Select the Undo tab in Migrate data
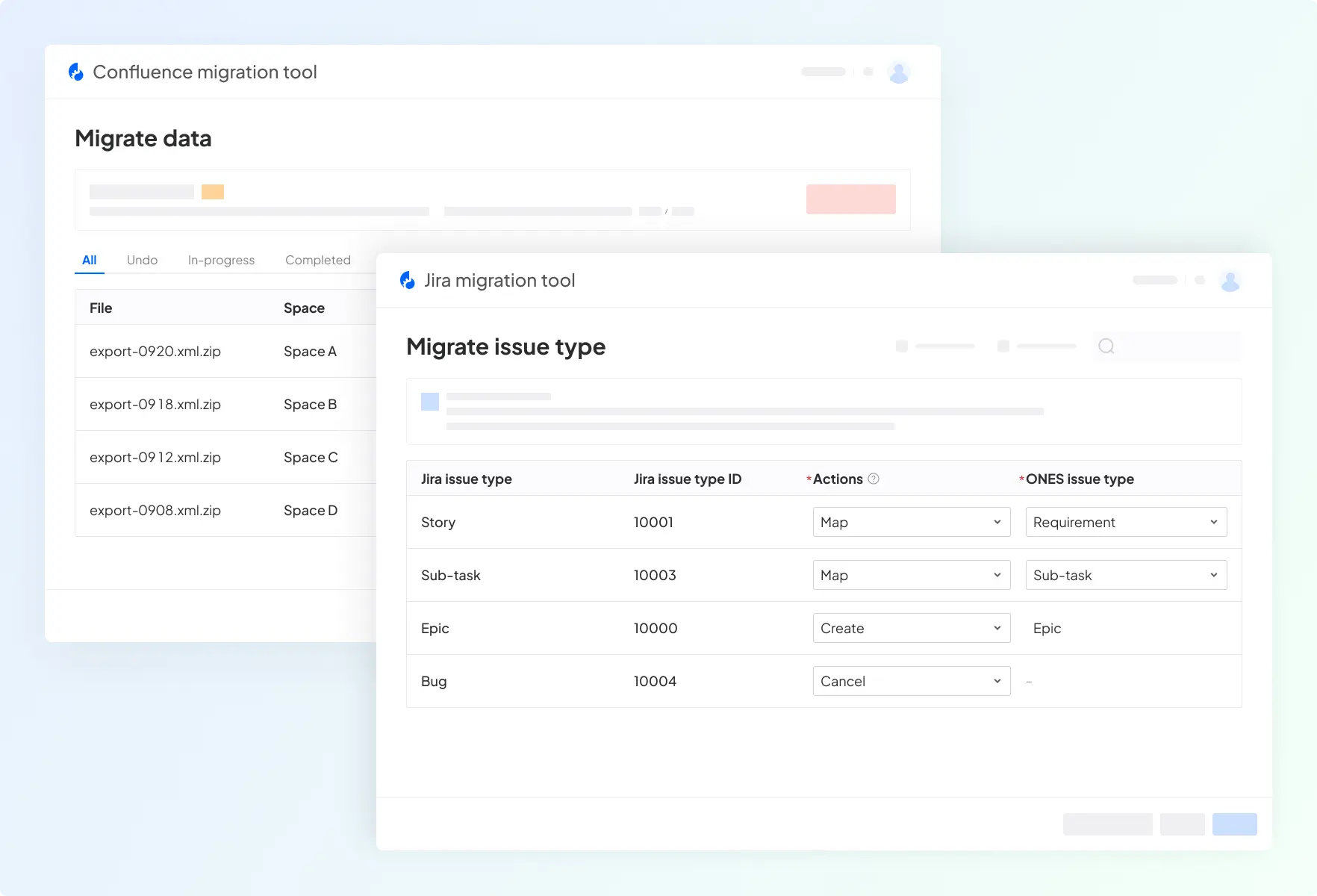Screen dimensions: 1317x896 tap(142, 260)
